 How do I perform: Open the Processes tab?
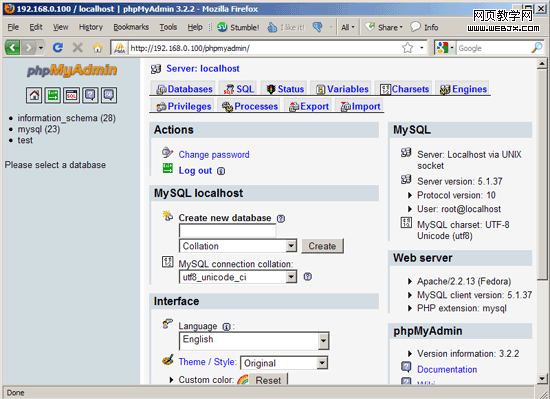[250, 106]
